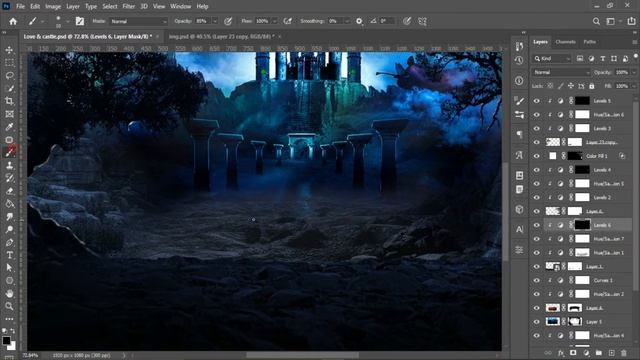Open the Window menu
Screen dimensions: 640x360
(x=180, y=7)
